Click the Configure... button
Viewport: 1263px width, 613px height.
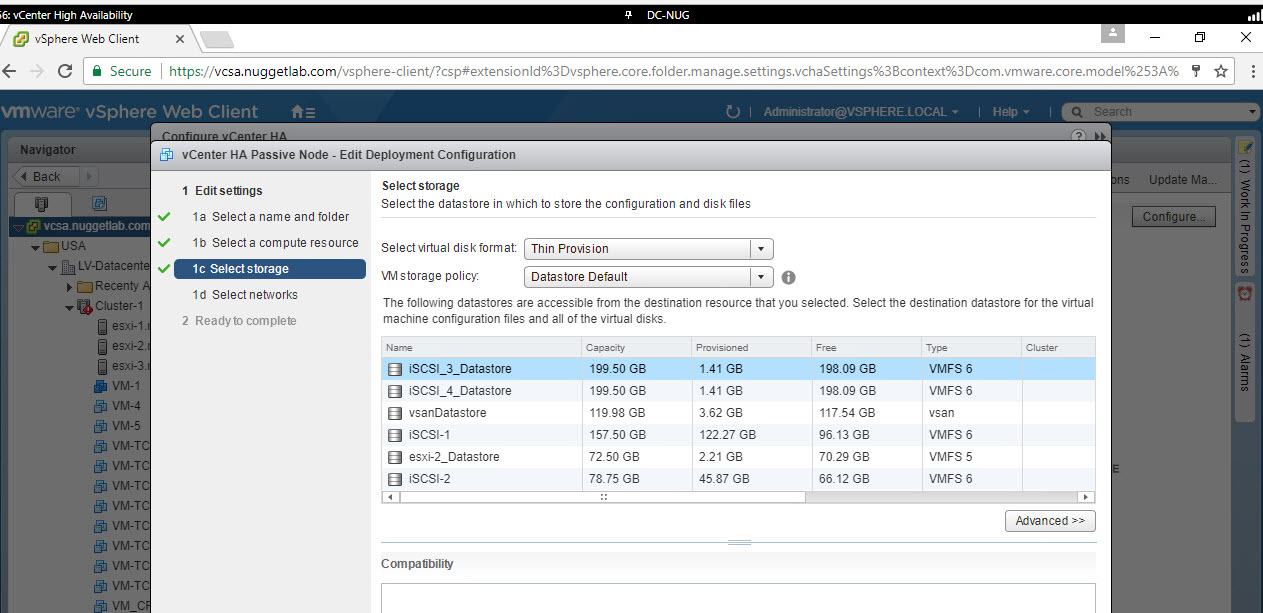pyautogui.click(x=1173, y=217)
